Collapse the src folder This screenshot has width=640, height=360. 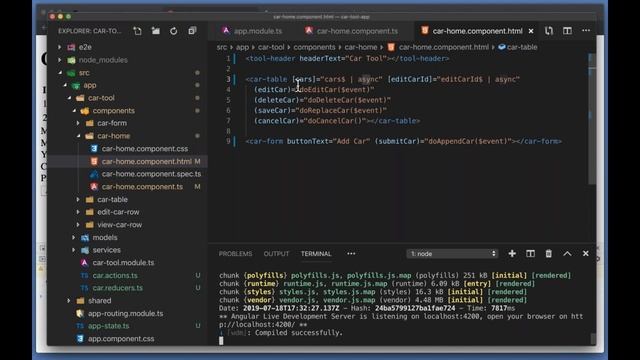click(x=84, y=73)
